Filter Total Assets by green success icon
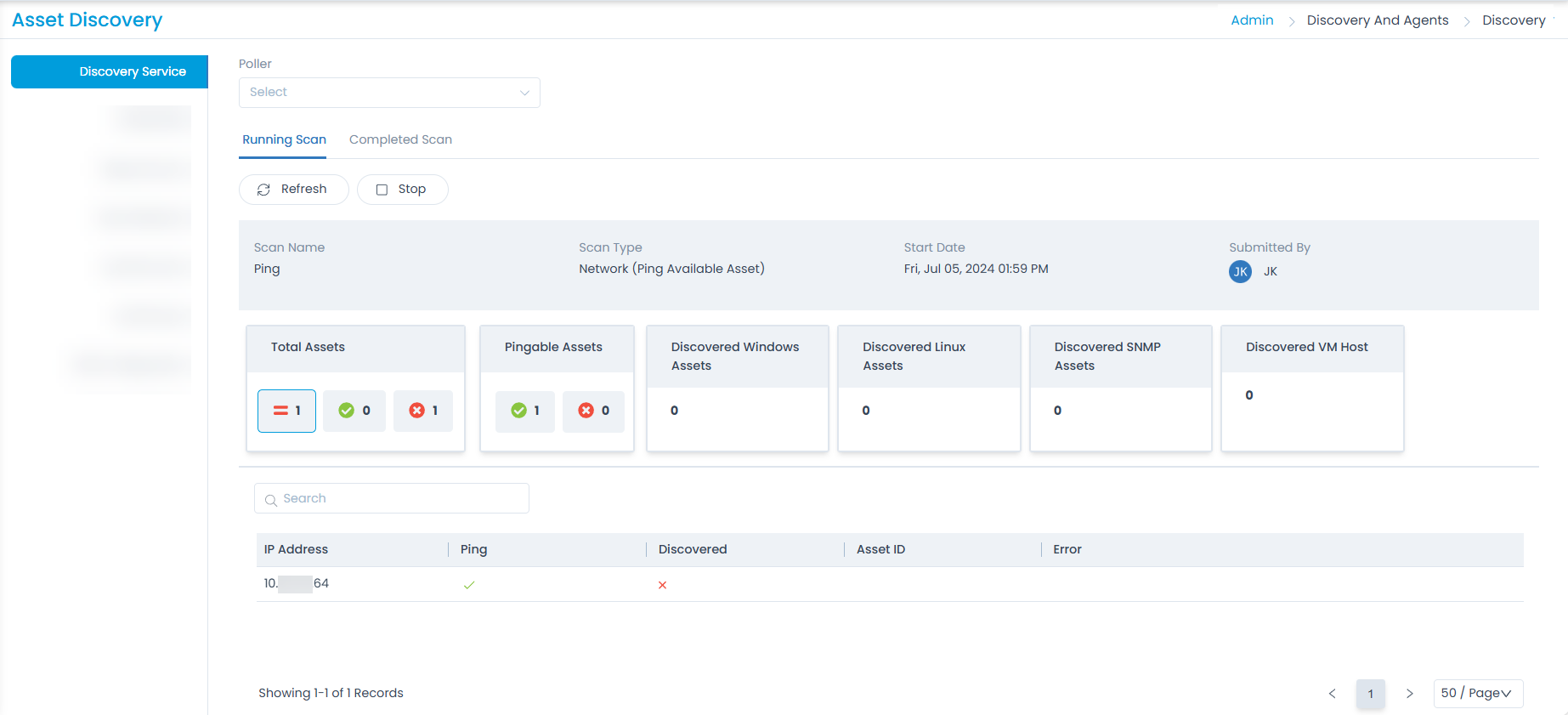This screenshot has width=1568, height=715. point(354,411)
